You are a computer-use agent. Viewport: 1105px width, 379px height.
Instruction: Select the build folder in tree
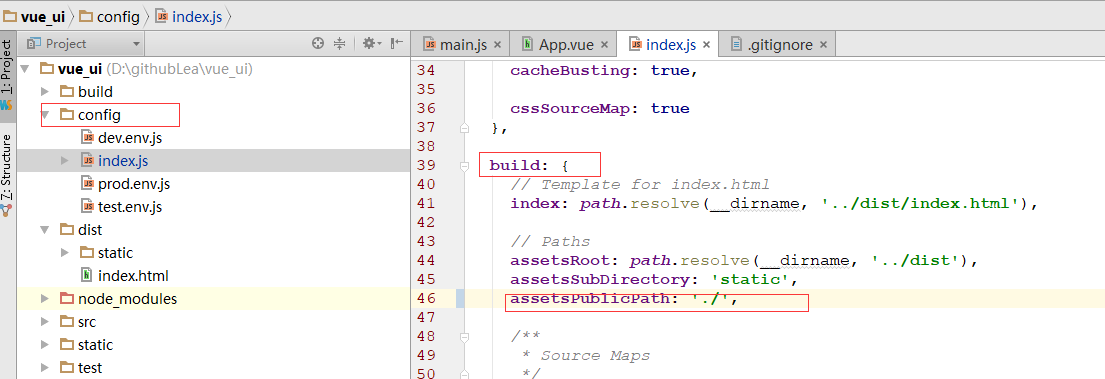click(x=95, y=92)
